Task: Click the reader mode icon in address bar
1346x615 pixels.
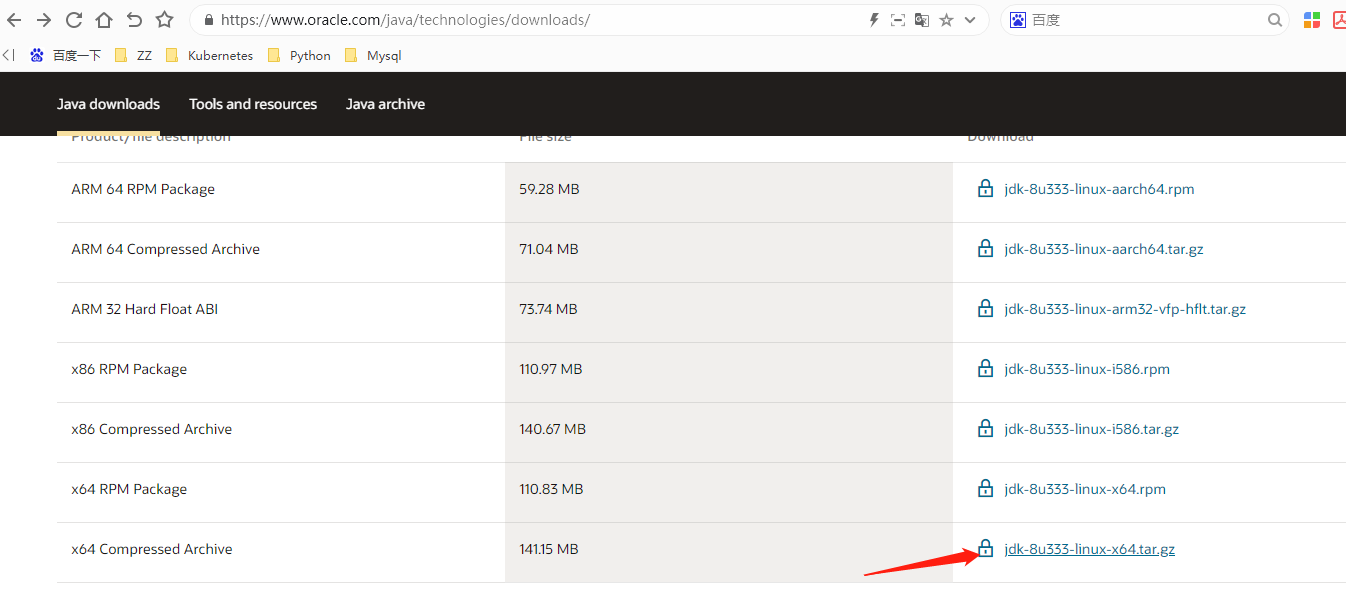Action: point(898,20)
